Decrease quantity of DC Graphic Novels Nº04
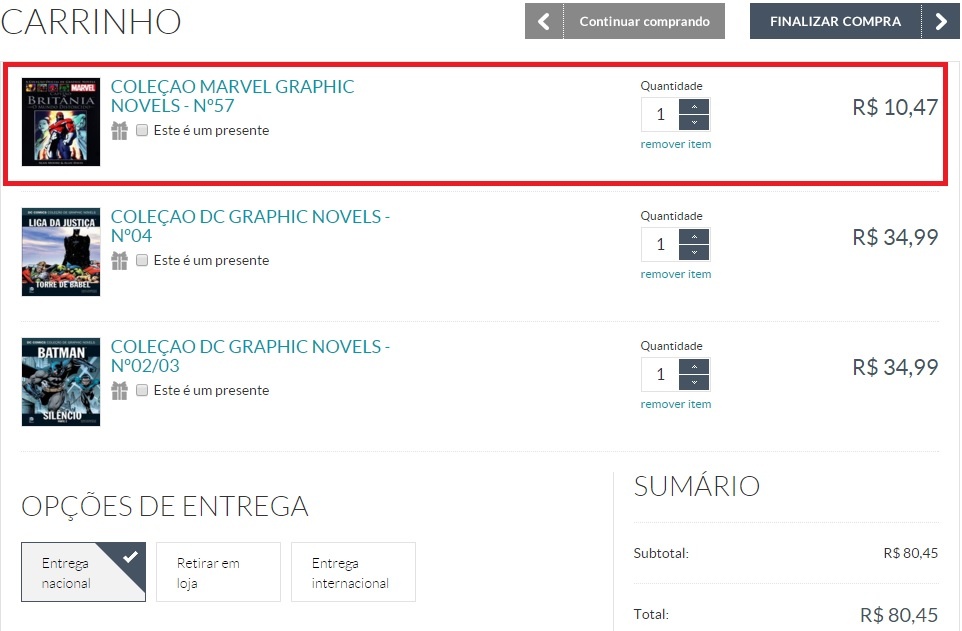Viewport: 962px width, 631px height. click(694, 252)
